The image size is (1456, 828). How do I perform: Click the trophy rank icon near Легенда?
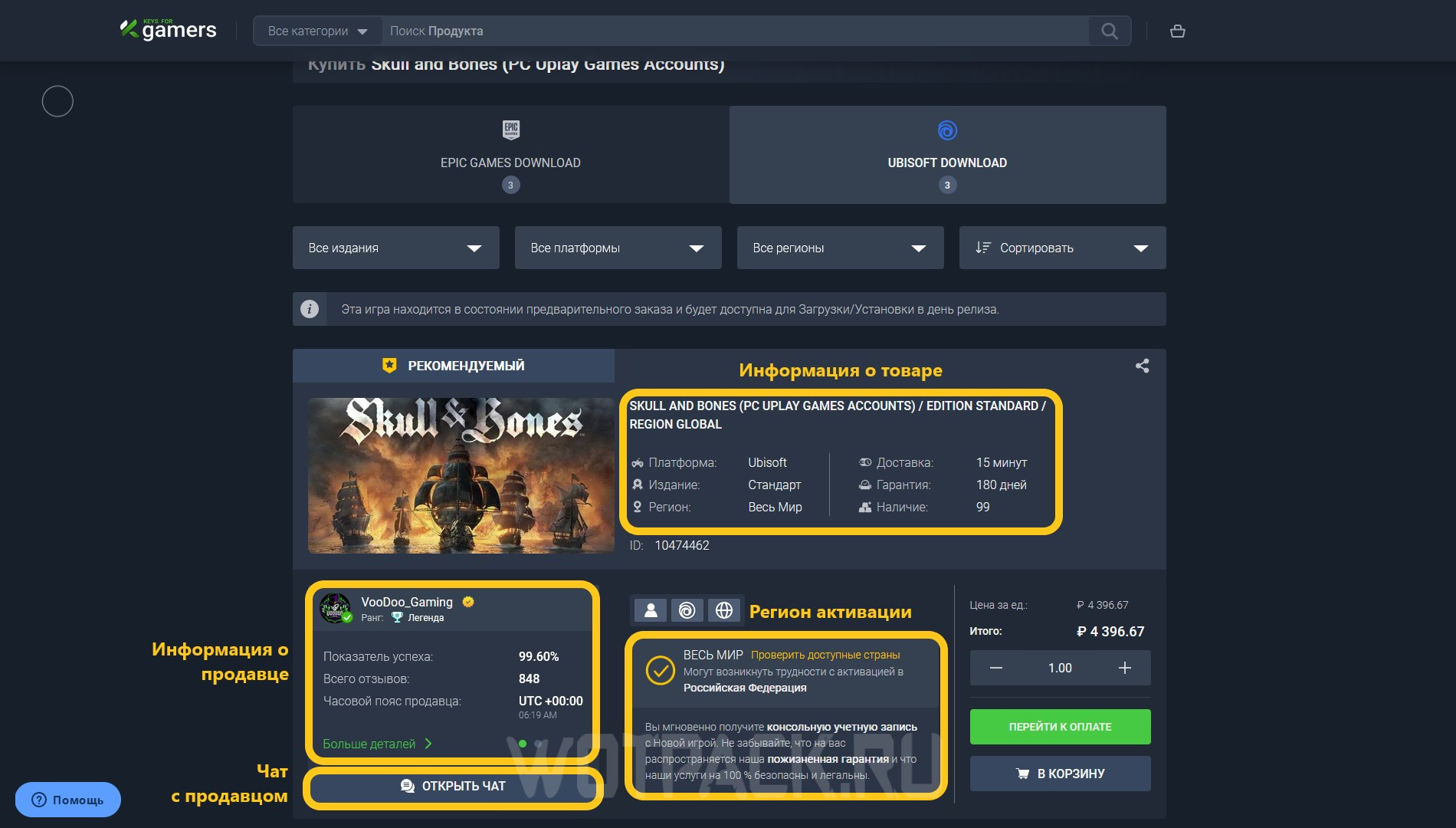397,617
